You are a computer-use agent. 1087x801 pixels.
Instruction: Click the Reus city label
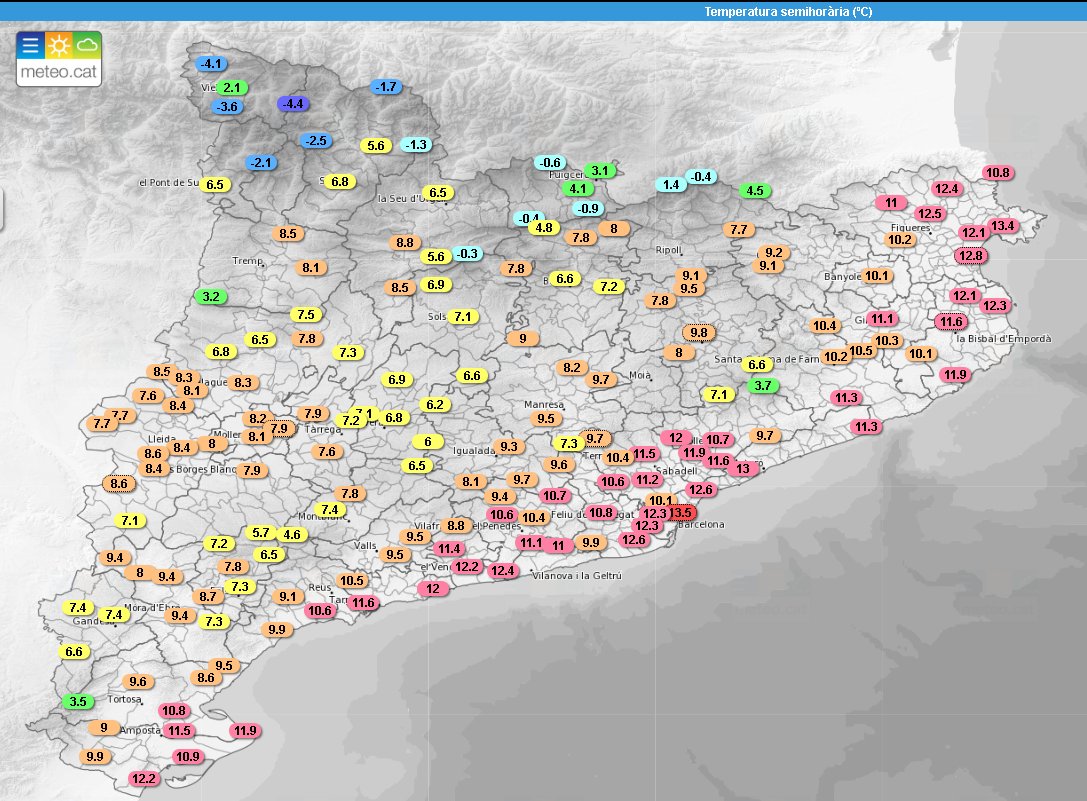320,587
